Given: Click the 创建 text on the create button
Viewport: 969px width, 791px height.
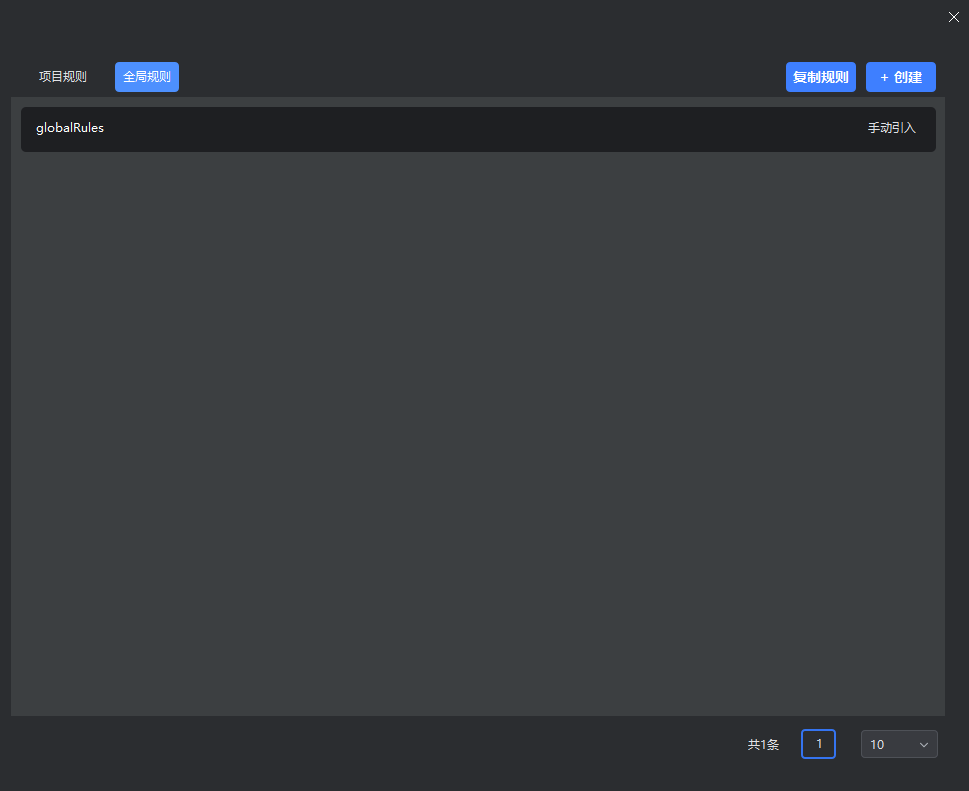Looking at the screenshot, I should coord(908,77).
